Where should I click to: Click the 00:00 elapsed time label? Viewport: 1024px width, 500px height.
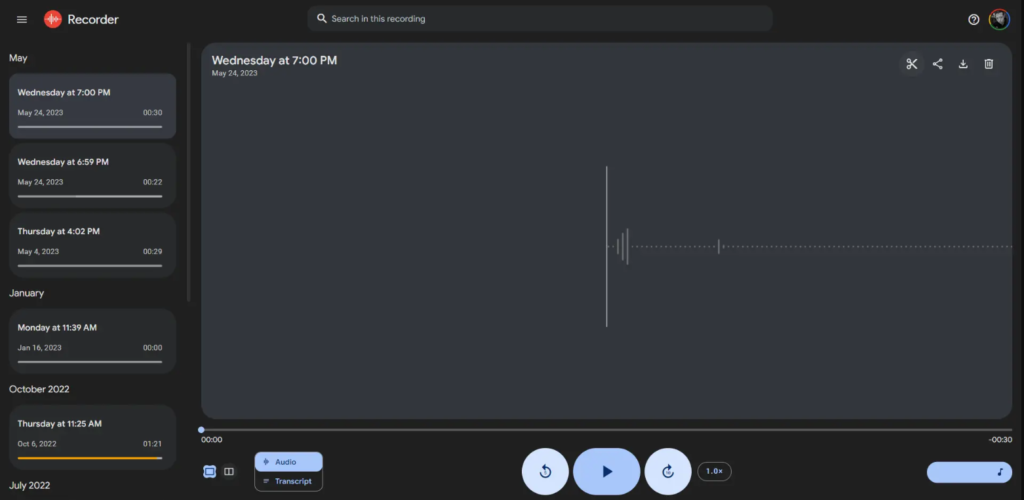212,440
